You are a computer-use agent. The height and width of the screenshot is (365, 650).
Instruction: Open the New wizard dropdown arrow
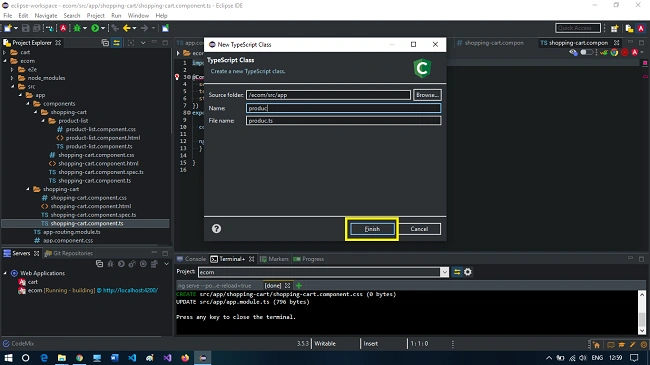click(x=16, y=28)
